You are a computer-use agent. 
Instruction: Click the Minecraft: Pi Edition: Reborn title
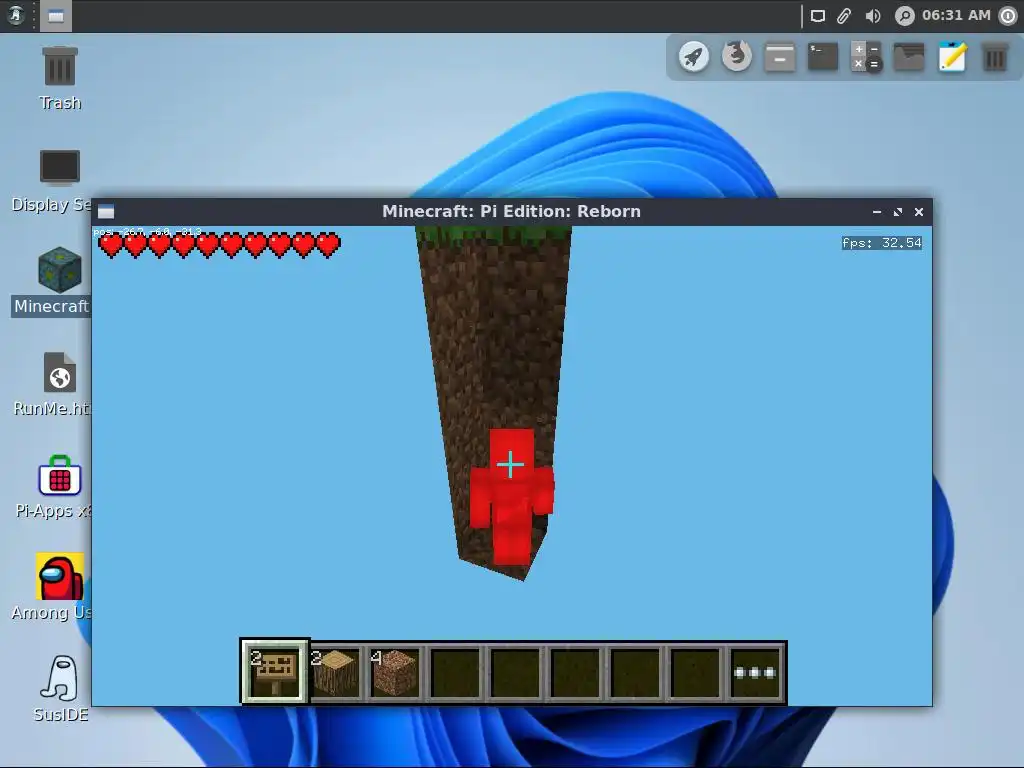pyautogui.click(x=511, y=212)
